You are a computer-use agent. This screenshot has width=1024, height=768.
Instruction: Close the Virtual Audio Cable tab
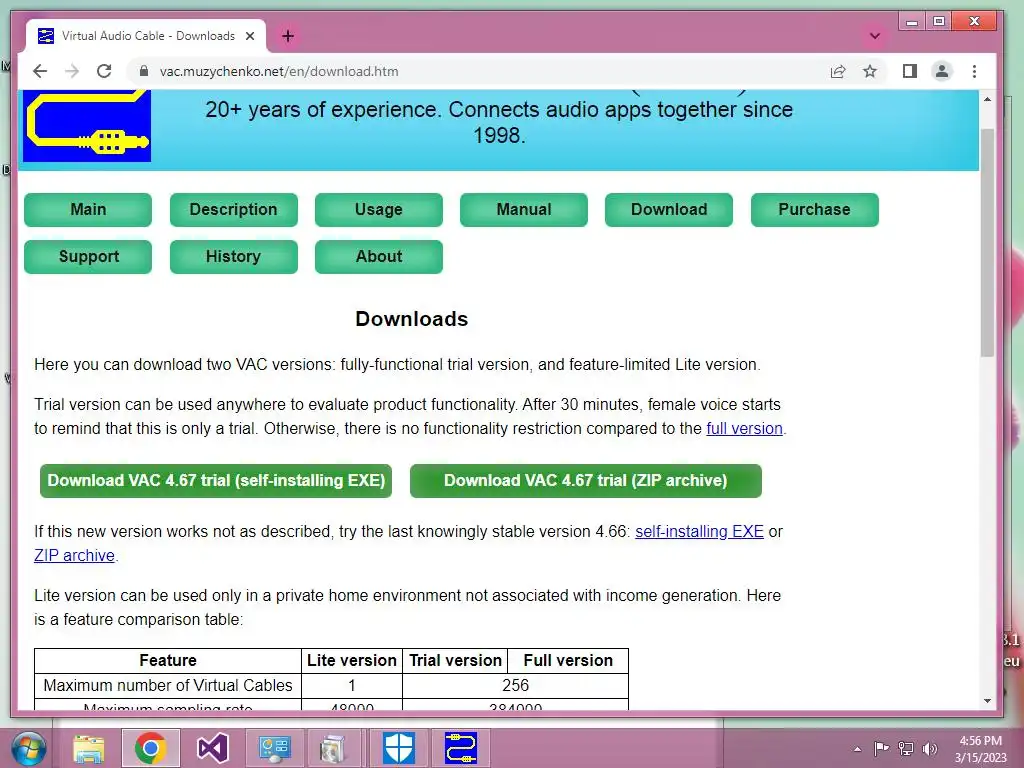(x=249, y=36)
